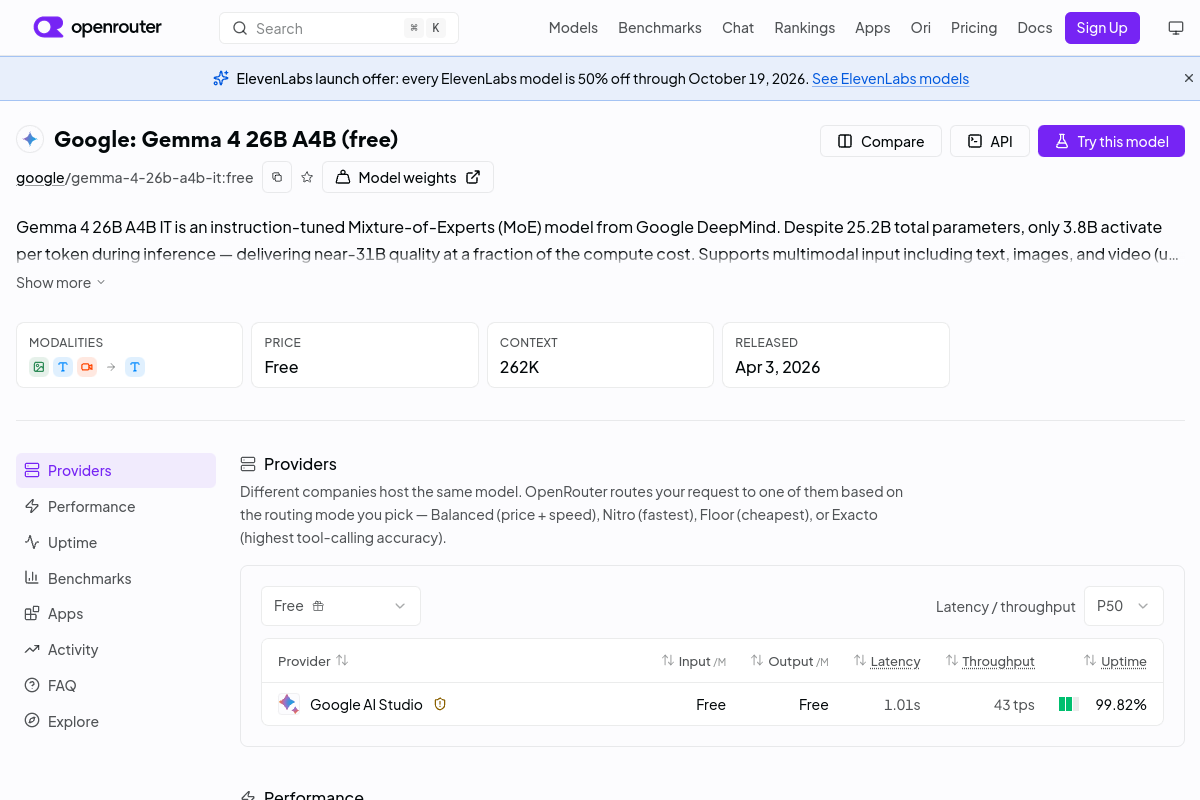Sort by Uptime column
The width and height of the screenshot is (1200, 800).
tap(1115, 661)
